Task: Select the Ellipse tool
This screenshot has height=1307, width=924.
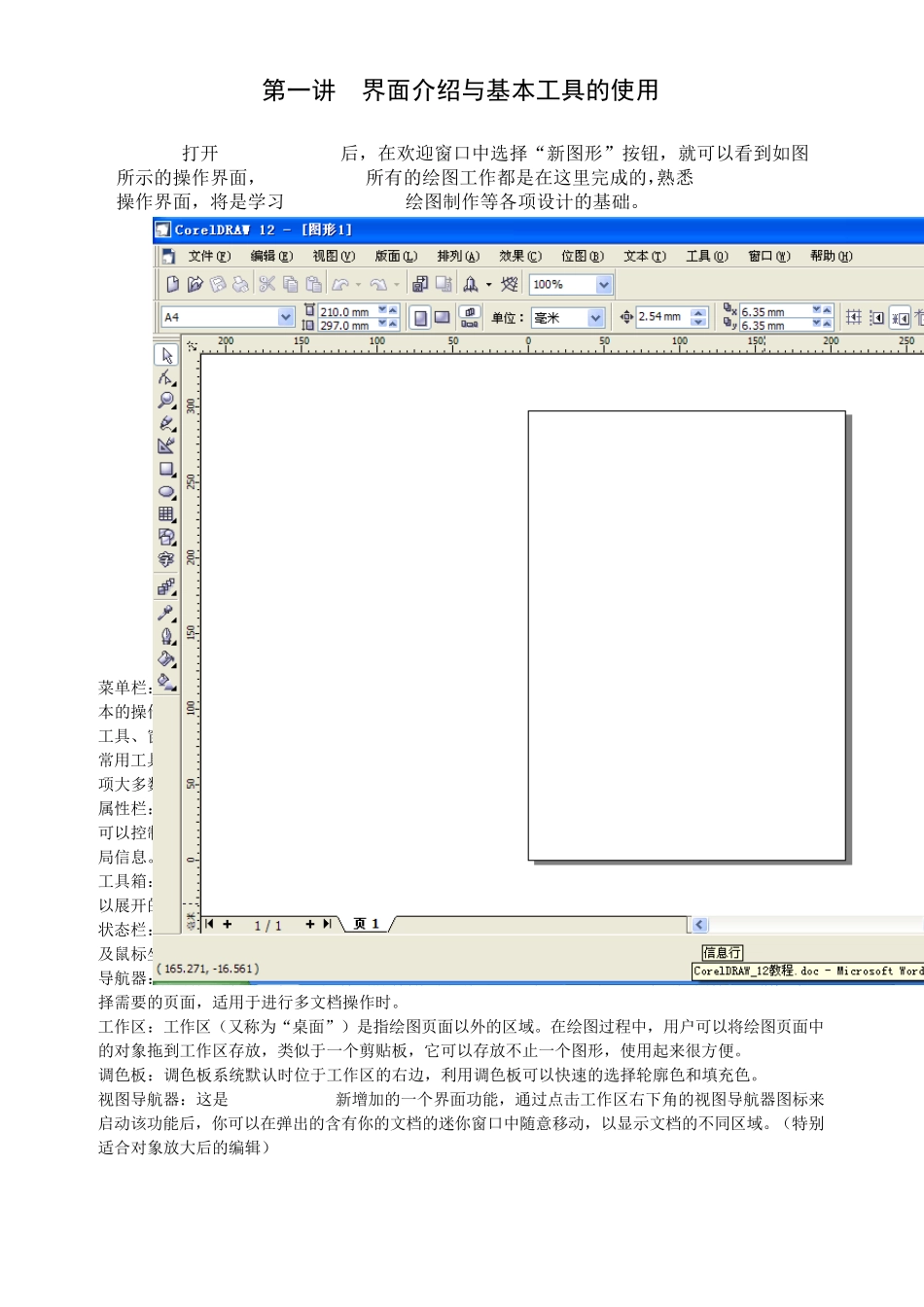Action: pyautogui.click(x=166, y=491)
